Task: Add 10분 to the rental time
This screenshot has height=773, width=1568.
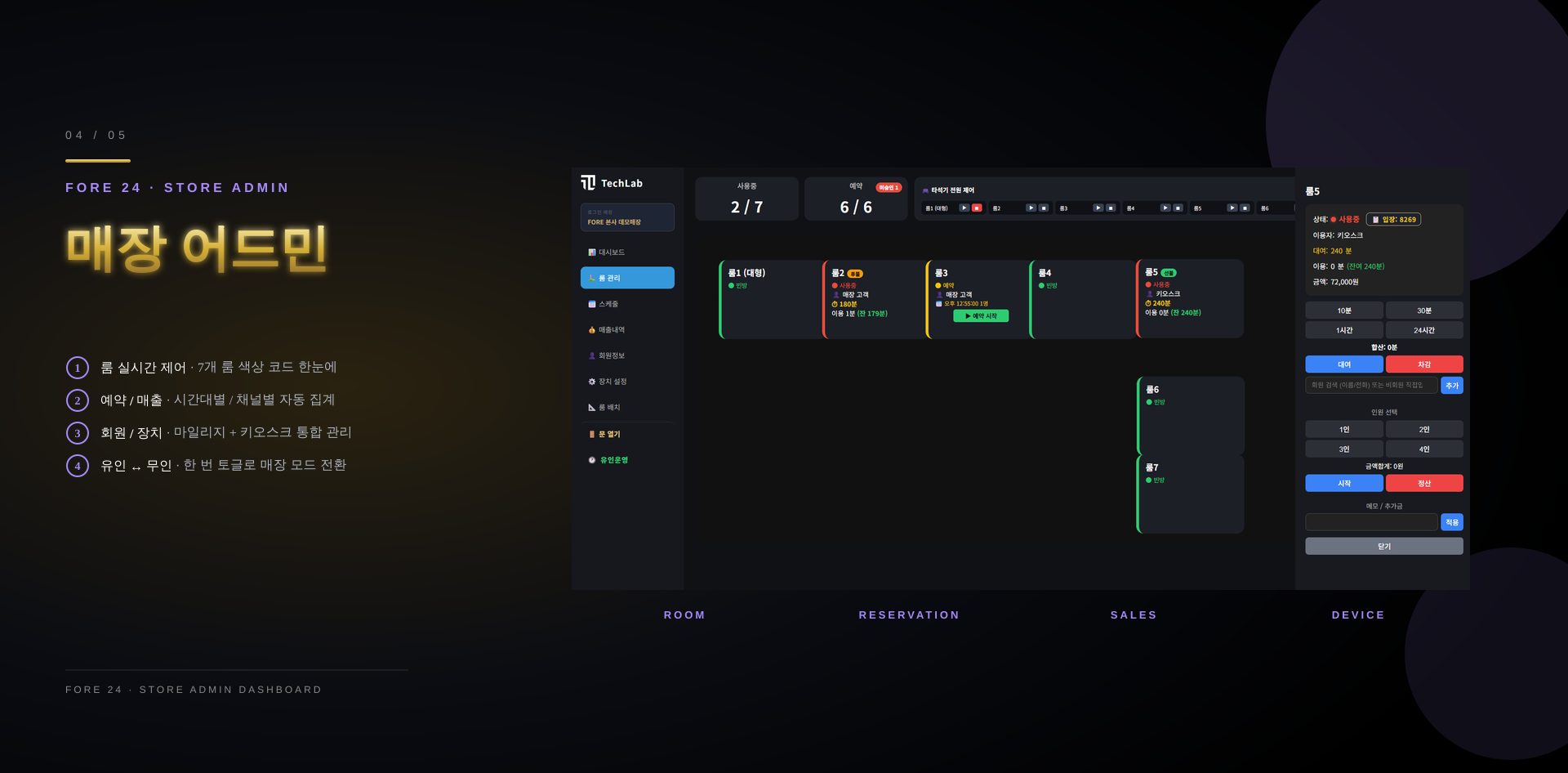Action: point(1344,311)
